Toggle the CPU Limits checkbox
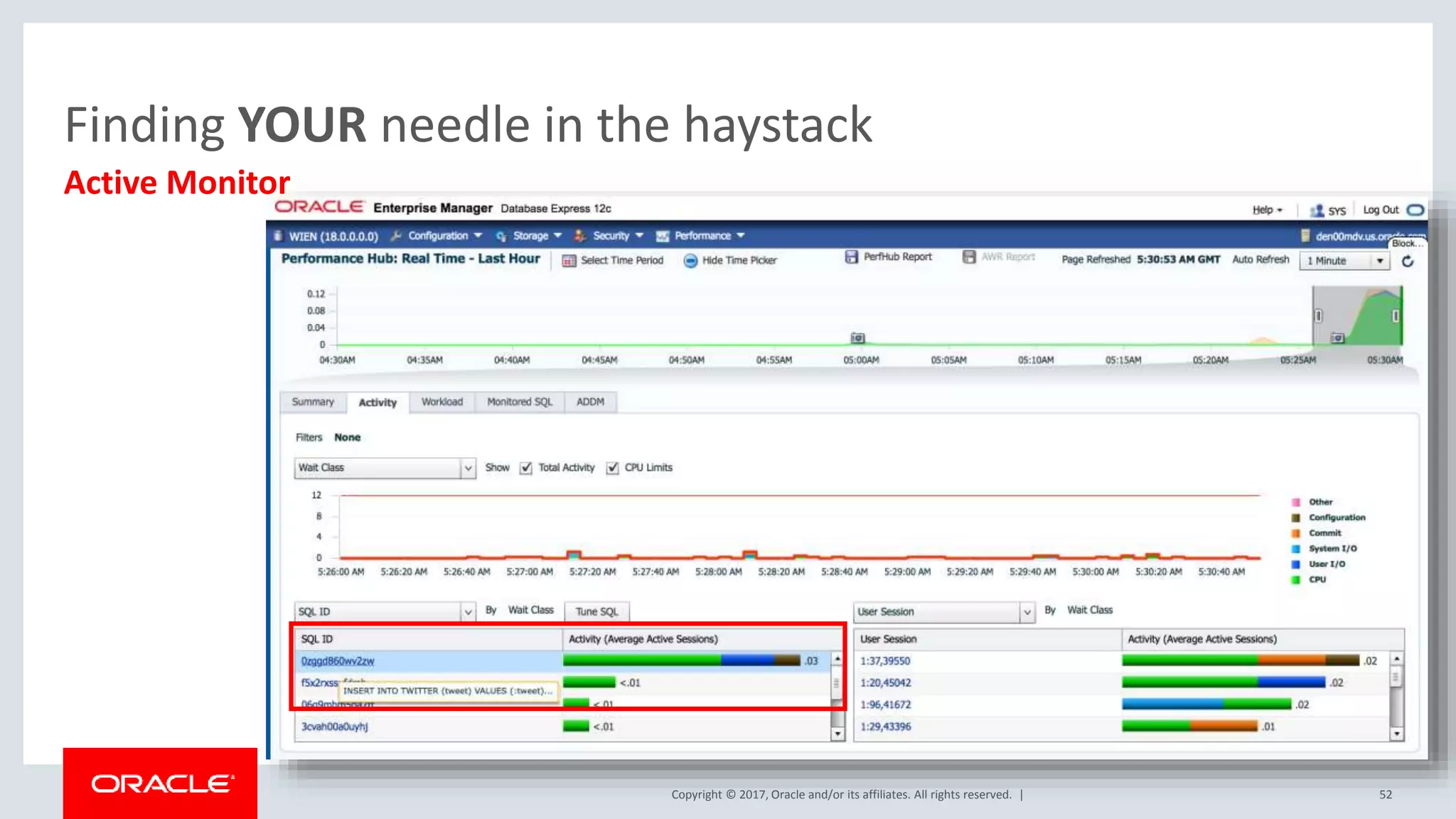The width and height of the screenshot is (1456, 819). 612,468
